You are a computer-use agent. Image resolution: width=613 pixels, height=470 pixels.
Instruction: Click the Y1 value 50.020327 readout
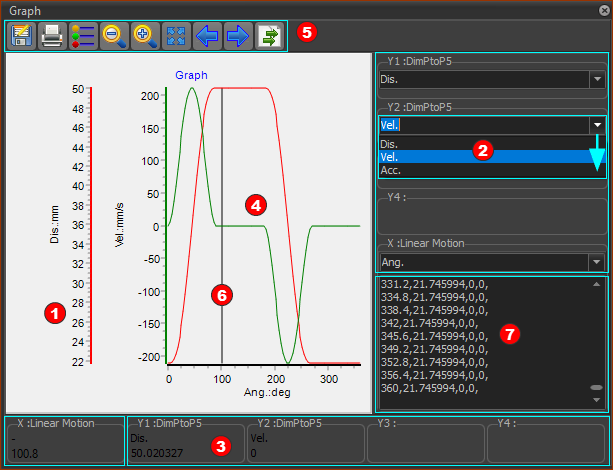click(157, 453)
